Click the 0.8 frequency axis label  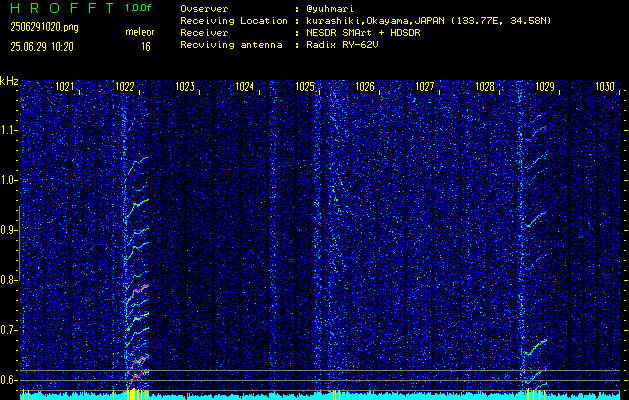click(9, 280)
